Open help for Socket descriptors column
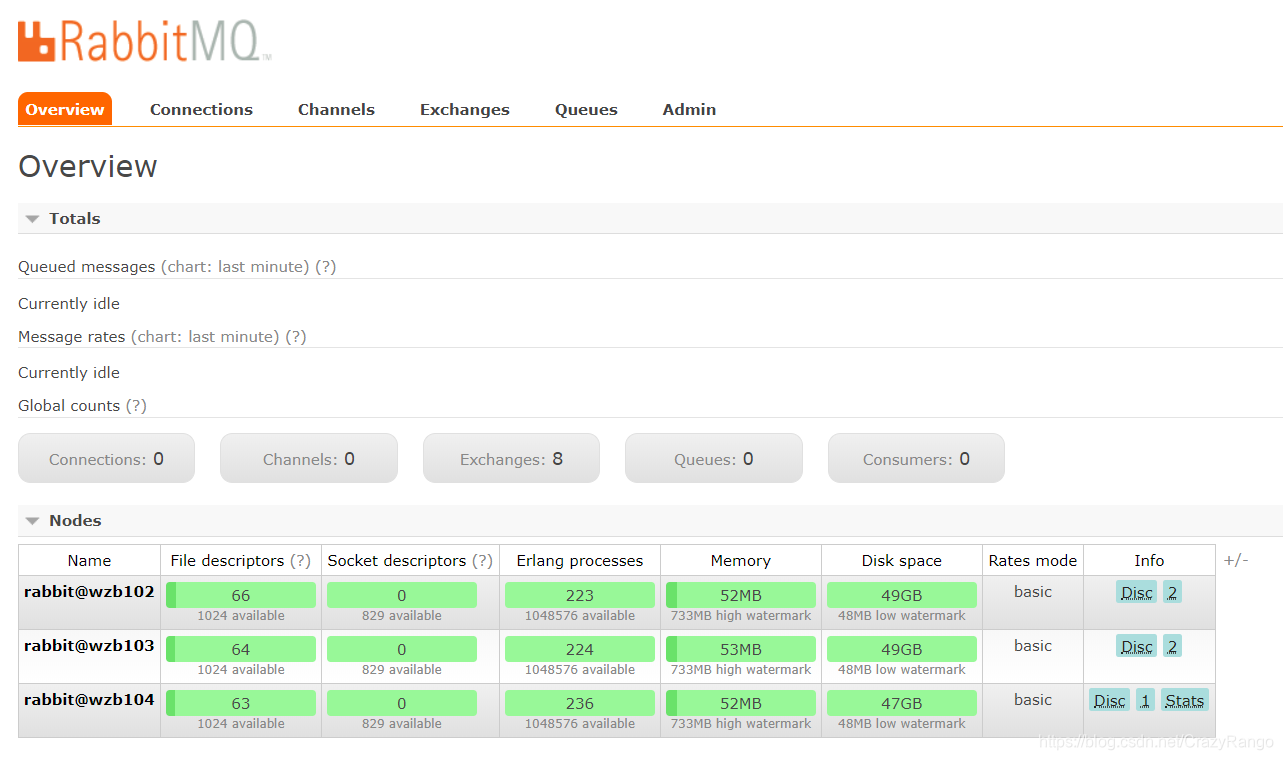The width and height of the screenshot is (1283, 760). click(x=482, y=561)
